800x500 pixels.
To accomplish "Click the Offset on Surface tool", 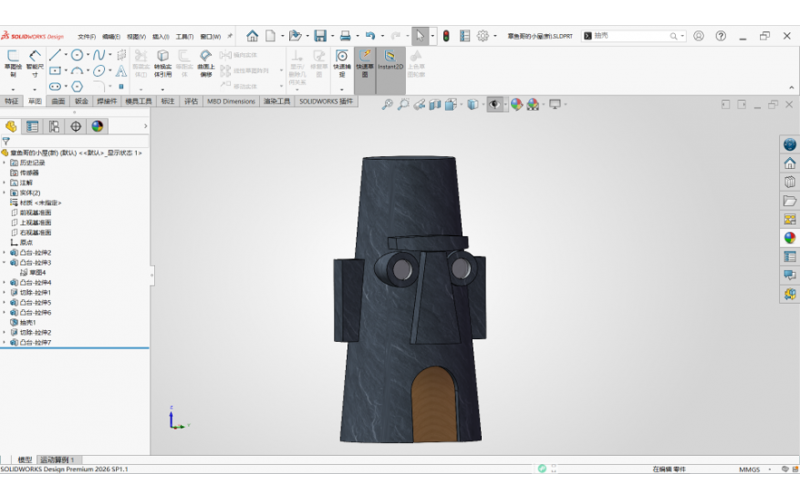I will click(x=206, y=63).
